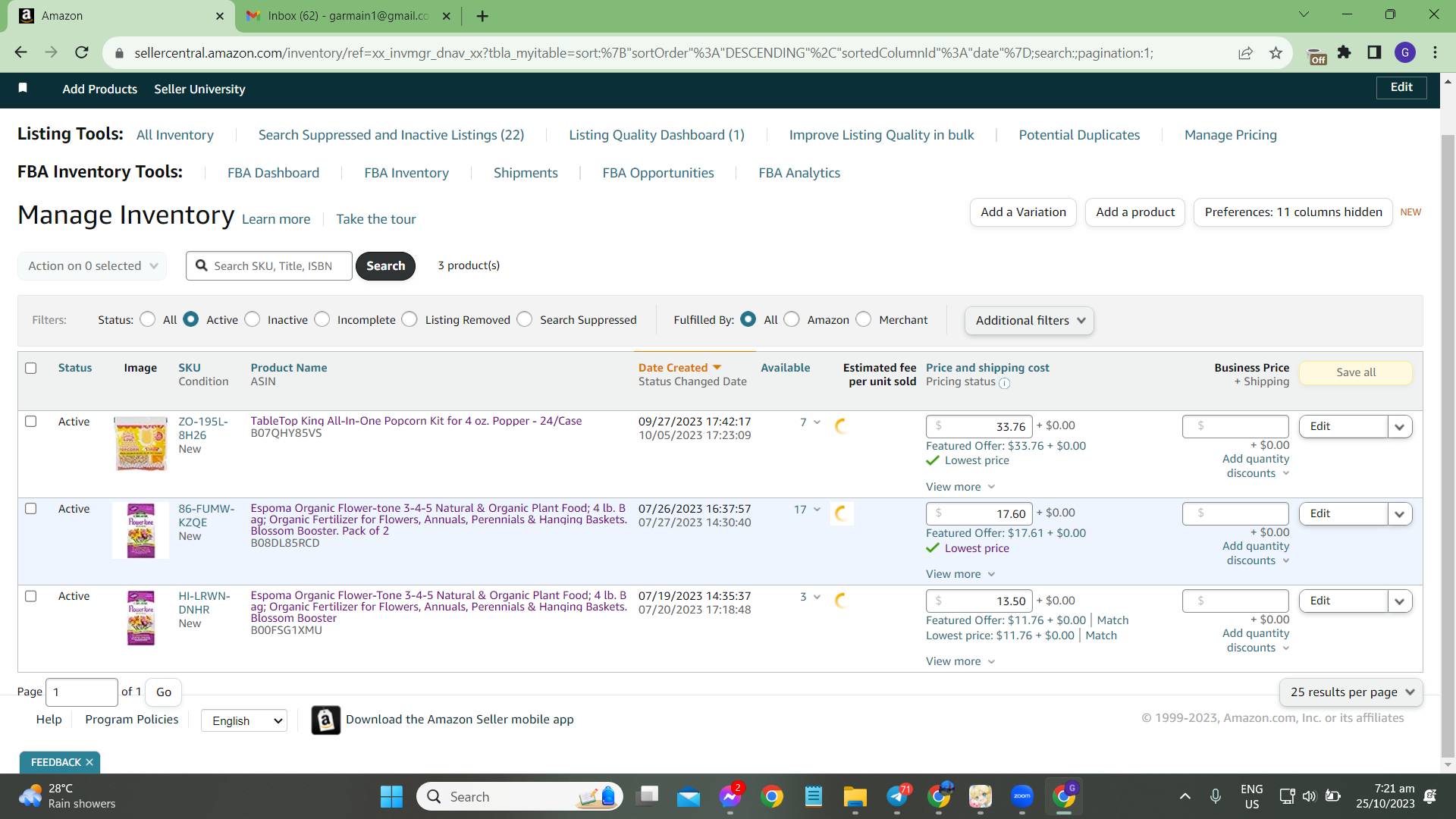Open the Chrome three-dot menu
Image resolution: width=1456 pixels, height=819 pixels.
pos(1435,52)
